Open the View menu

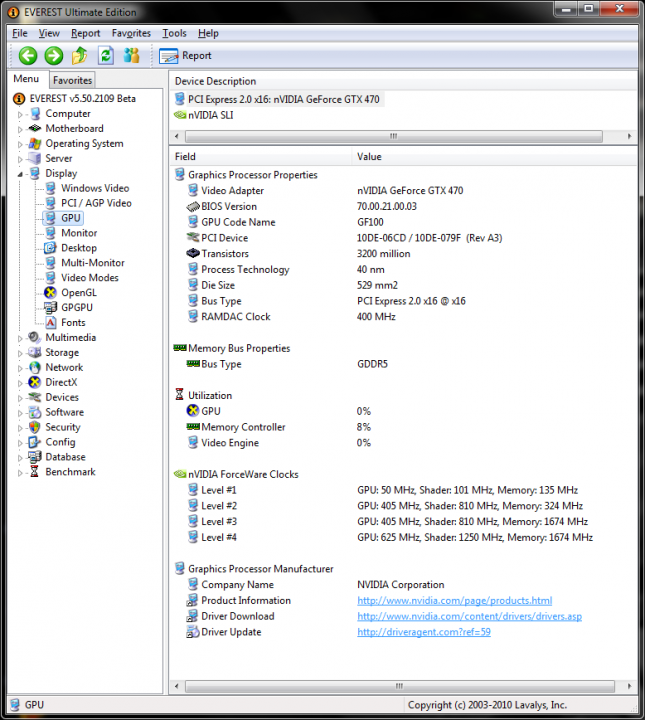pos(49,33)
